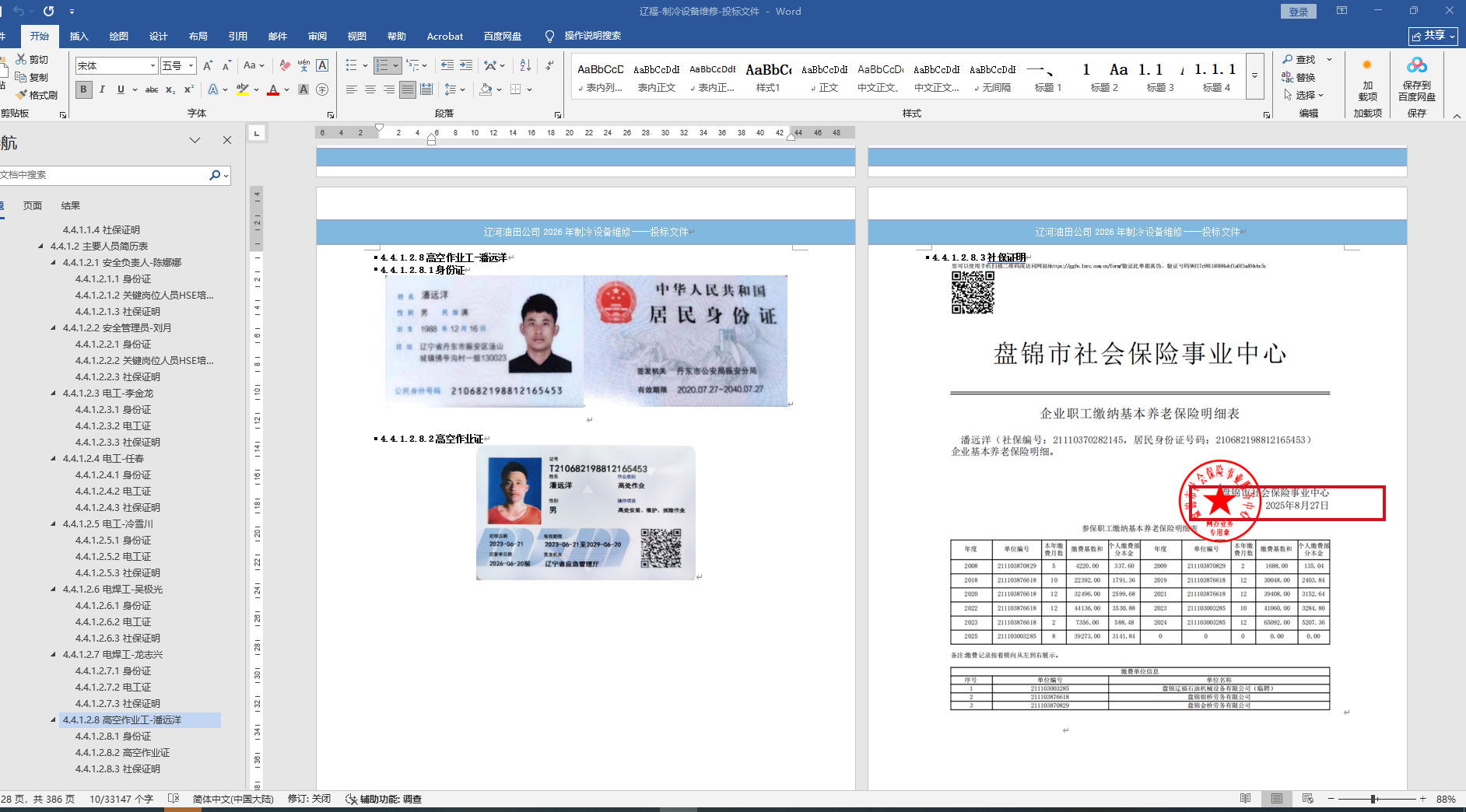Viewport: 1466px width, 812px height.
Task: Cut selection with the scissors (剪切) icon
Action: click(x=22, y=59)
